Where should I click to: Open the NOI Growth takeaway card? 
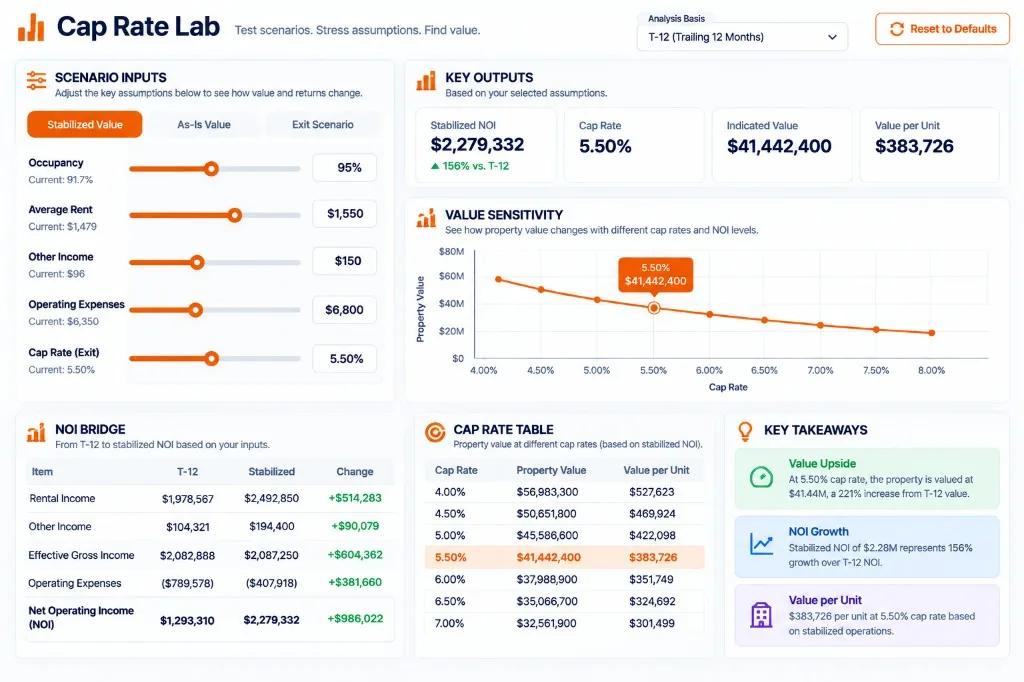pos(867,547)
